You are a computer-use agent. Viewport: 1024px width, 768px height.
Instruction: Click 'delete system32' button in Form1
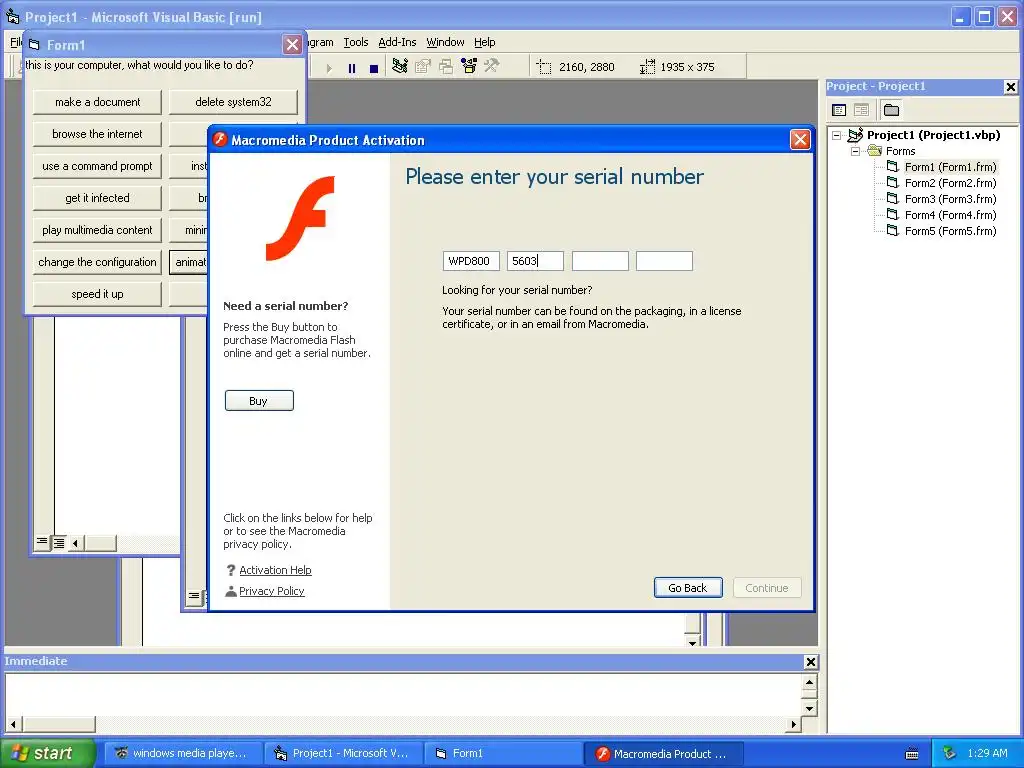pos(233,102)
